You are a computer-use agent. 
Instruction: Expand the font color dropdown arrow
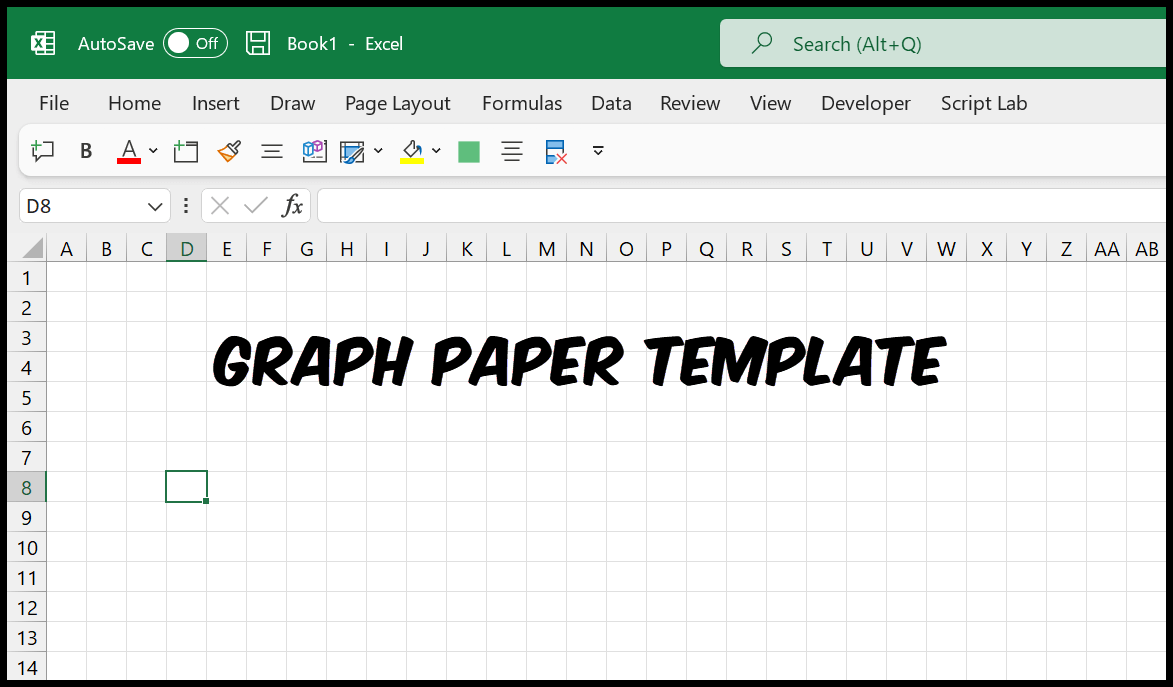click(x=153, y=151)
